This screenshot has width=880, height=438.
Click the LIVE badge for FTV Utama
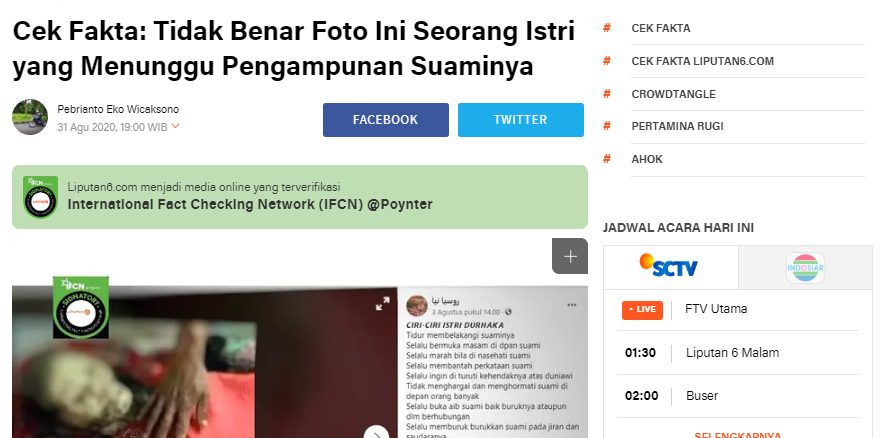point(642,309)
